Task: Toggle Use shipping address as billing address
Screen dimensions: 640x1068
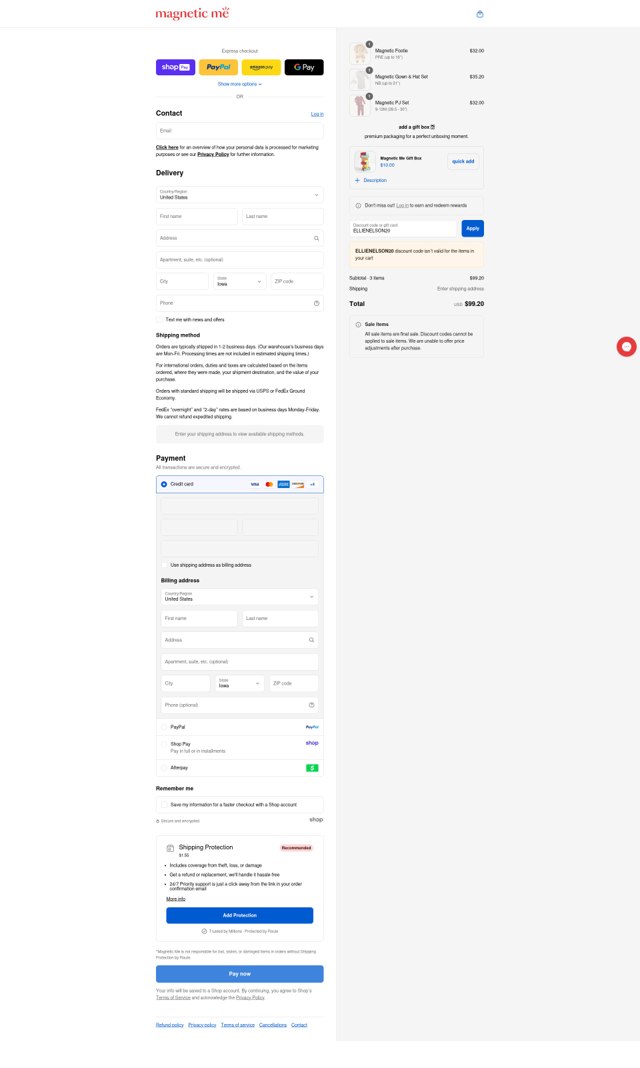Action: coord(165,565)
